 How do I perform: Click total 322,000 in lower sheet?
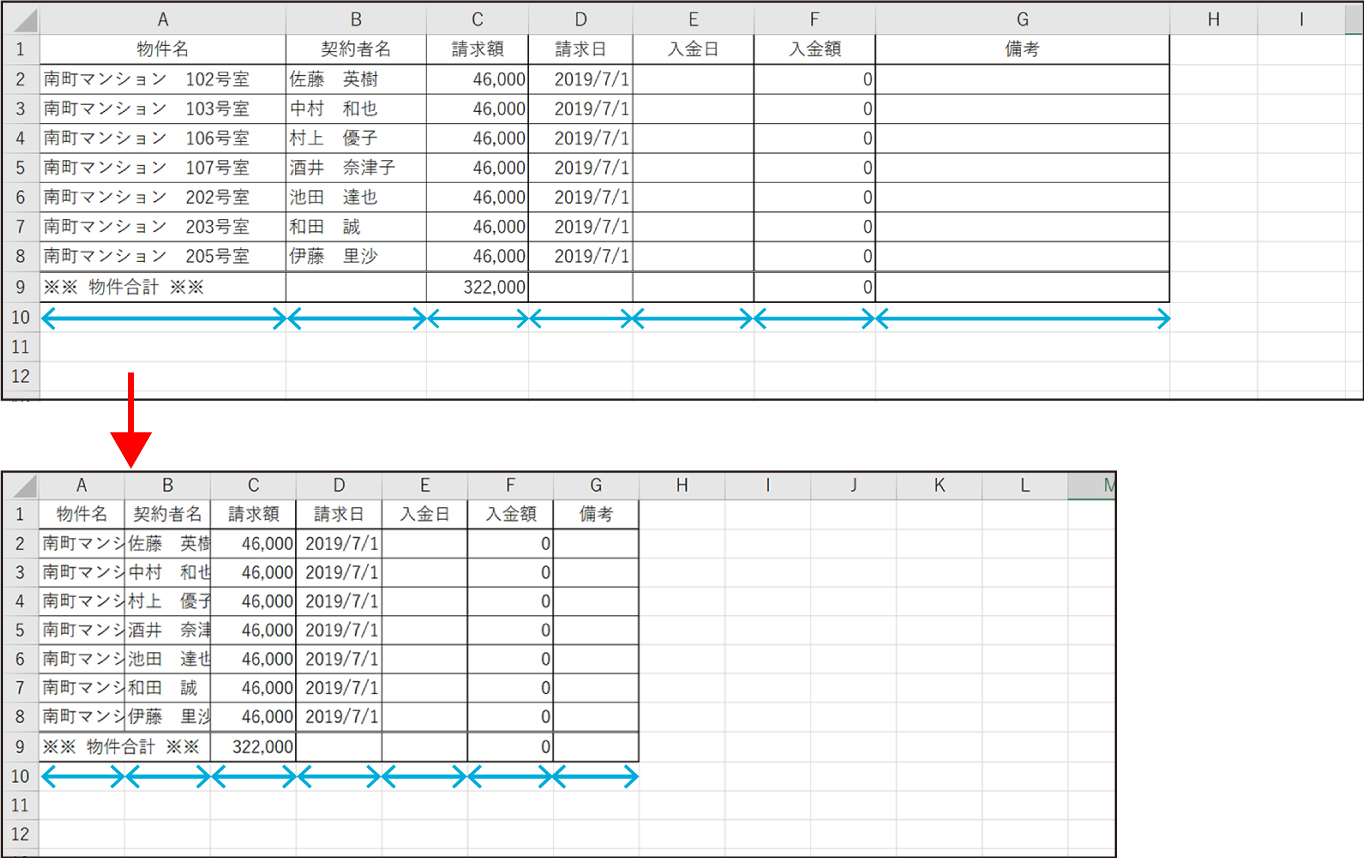click(253, 746)
